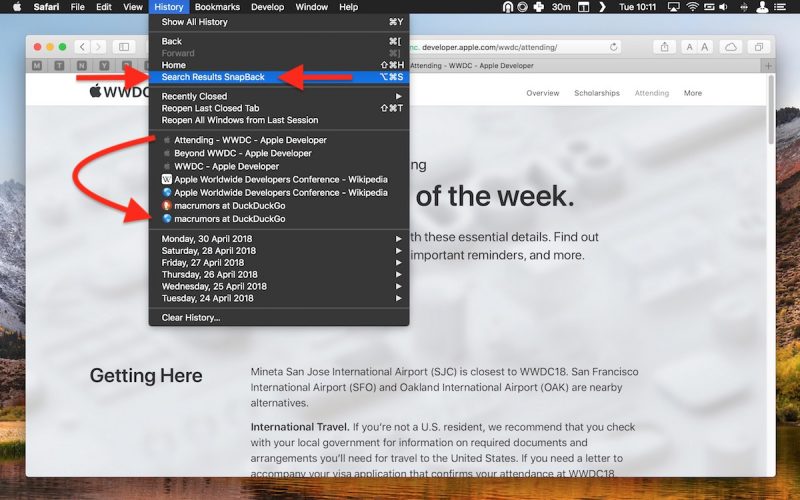Open Attending - WWDC history entry

pos(279,140)
